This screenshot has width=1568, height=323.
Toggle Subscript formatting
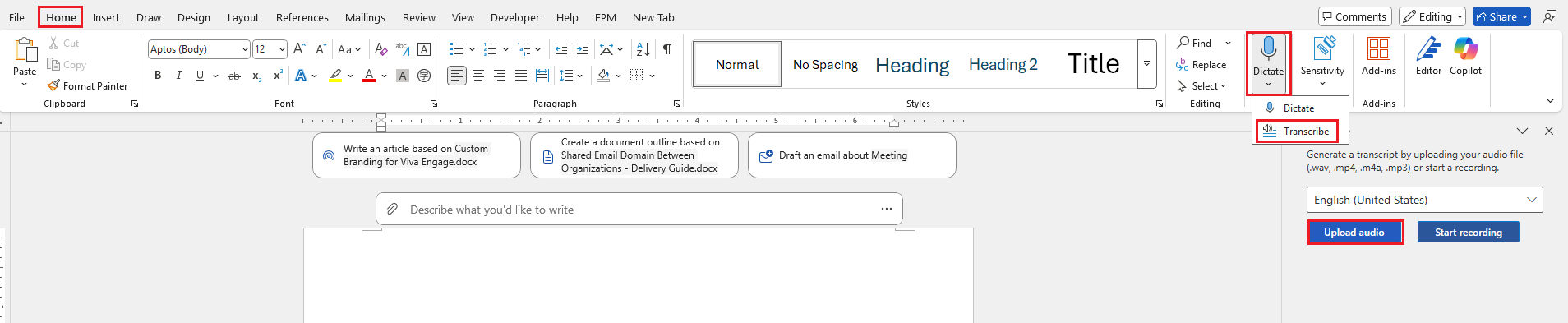[256, 76]
